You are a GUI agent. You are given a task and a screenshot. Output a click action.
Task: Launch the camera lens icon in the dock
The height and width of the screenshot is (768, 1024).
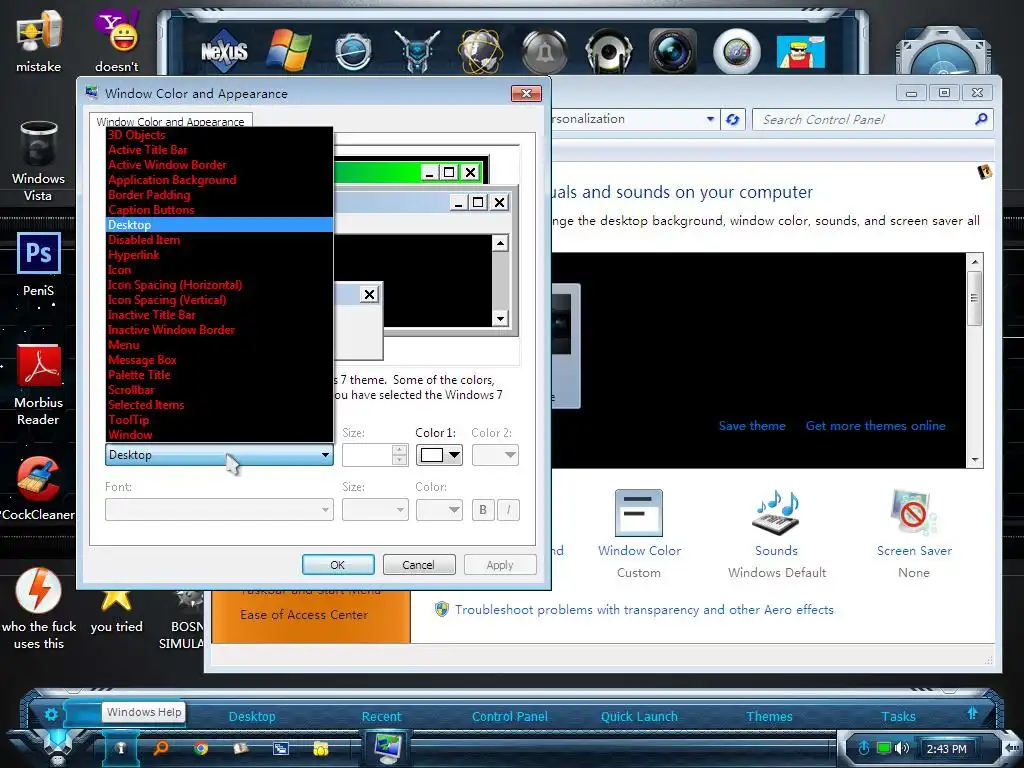pyautogui.click(x=673, y=50)
